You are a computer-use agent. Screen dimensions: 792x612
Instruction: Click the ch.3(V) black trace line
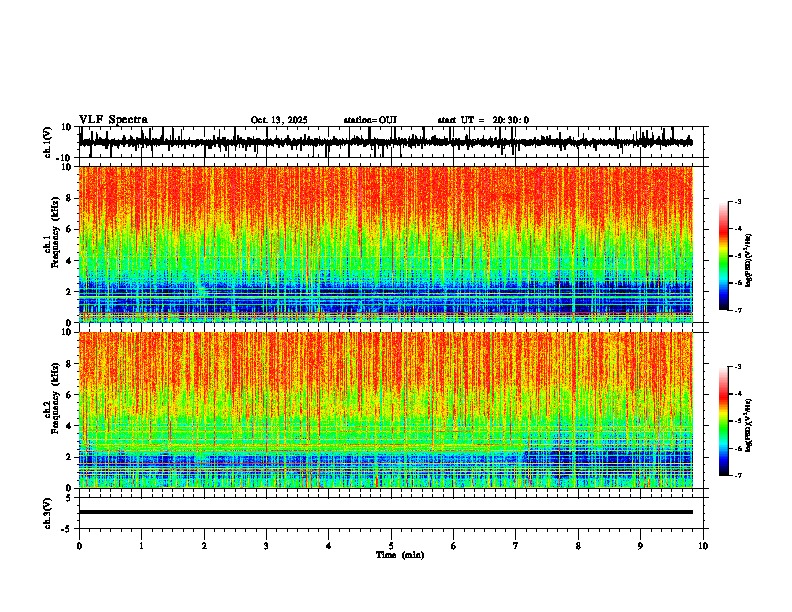(385, 512)
